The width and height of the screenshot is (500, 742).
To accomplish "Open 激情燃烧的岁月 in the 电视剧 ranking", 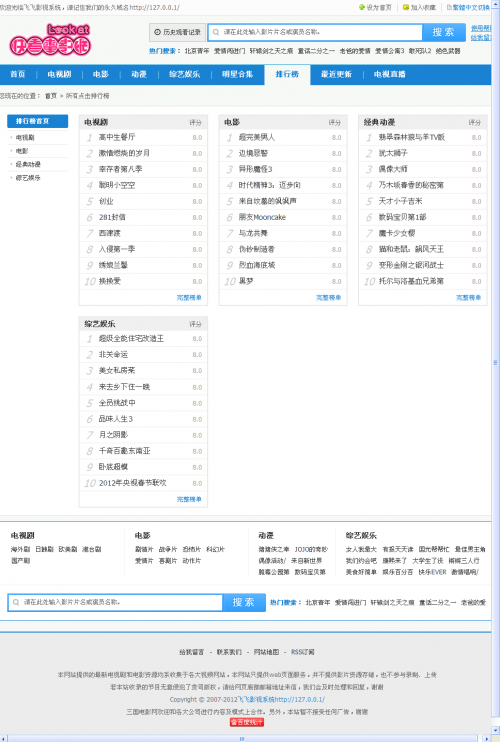I will pos(124,153).
